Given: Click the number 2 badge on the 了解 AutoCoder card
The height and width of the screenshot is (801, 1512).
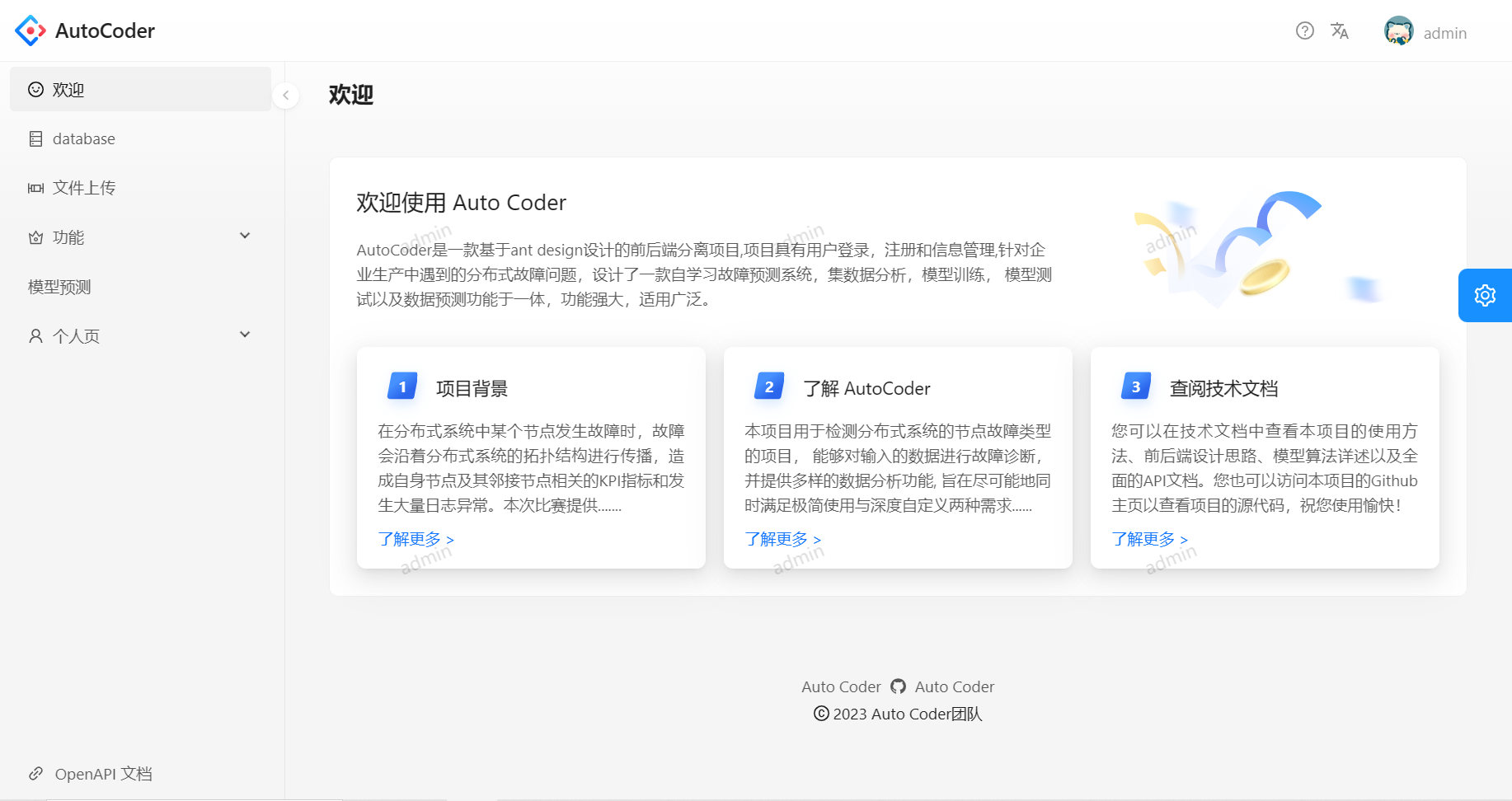Looking at the screenshot, I should point(769,386).
